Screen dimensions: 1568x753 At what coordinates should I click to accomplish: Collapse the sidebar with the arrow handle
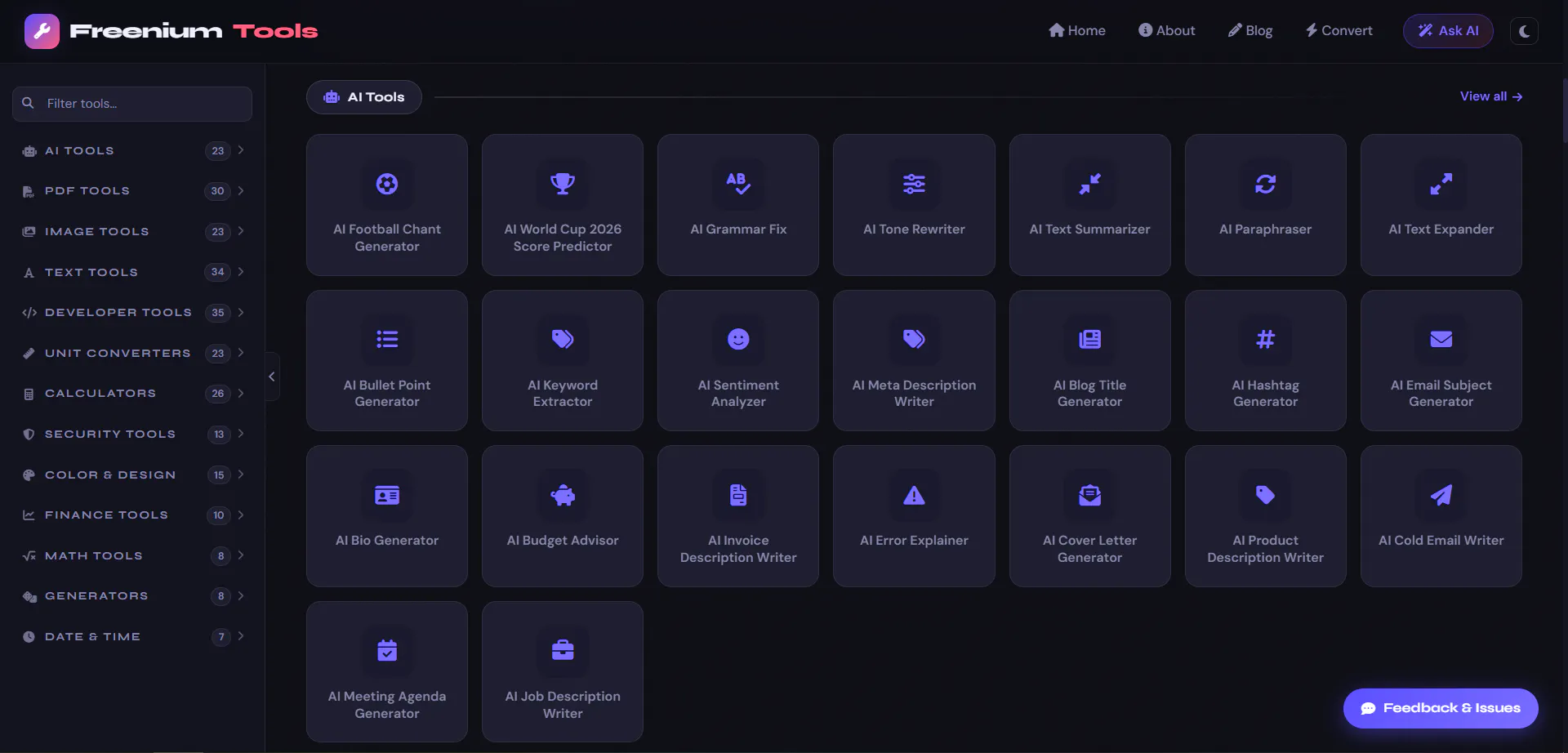tap(272, 376)
